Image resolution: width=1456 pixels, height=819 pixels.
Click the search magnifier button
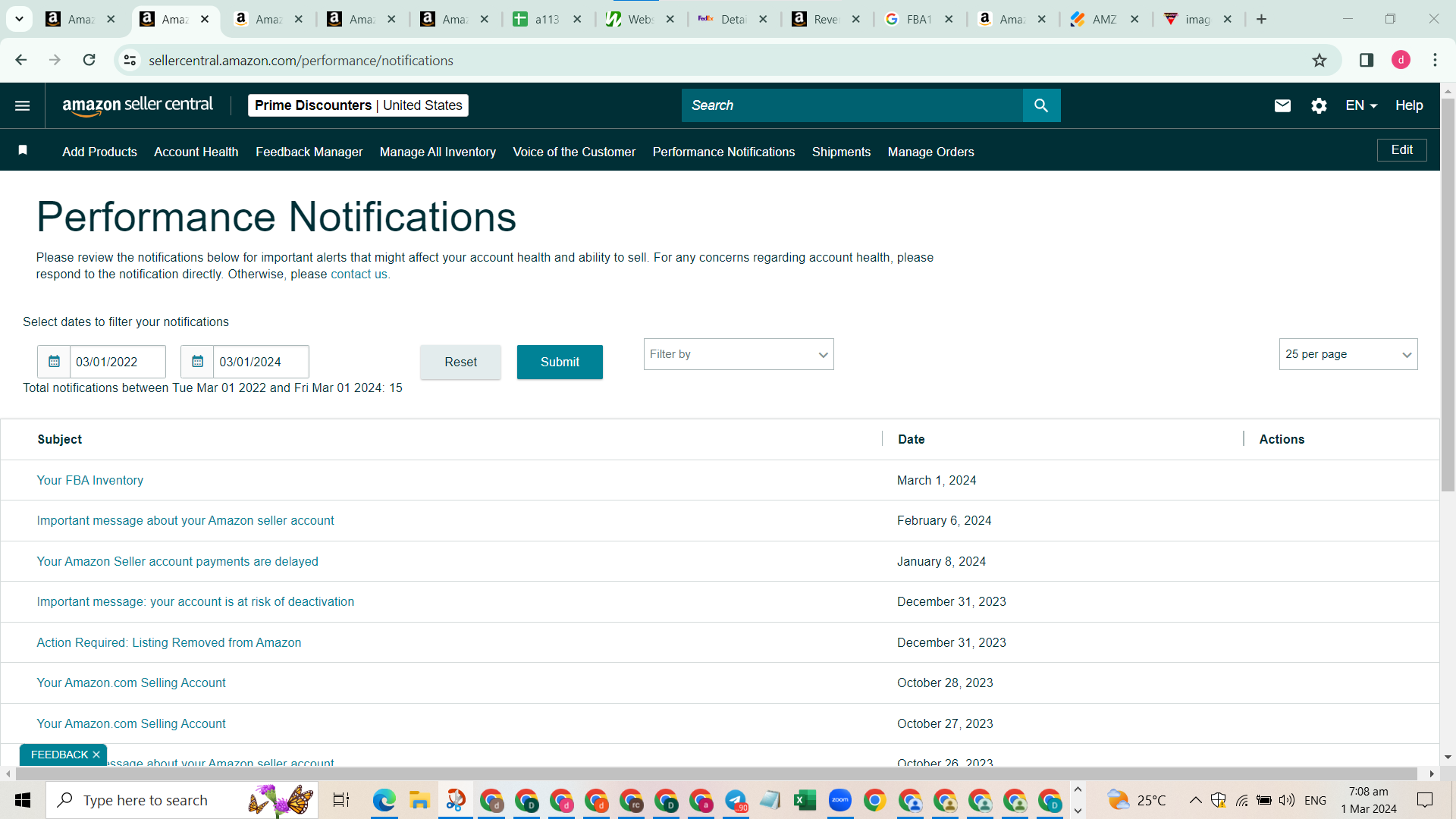(1041, 105)
